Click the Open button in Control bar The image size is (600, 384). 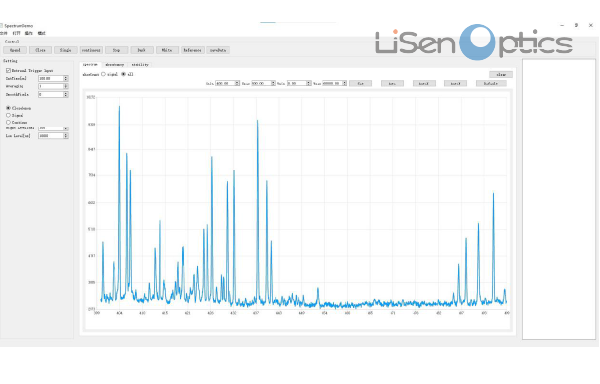pyautogui.click(x=15, y=50)
